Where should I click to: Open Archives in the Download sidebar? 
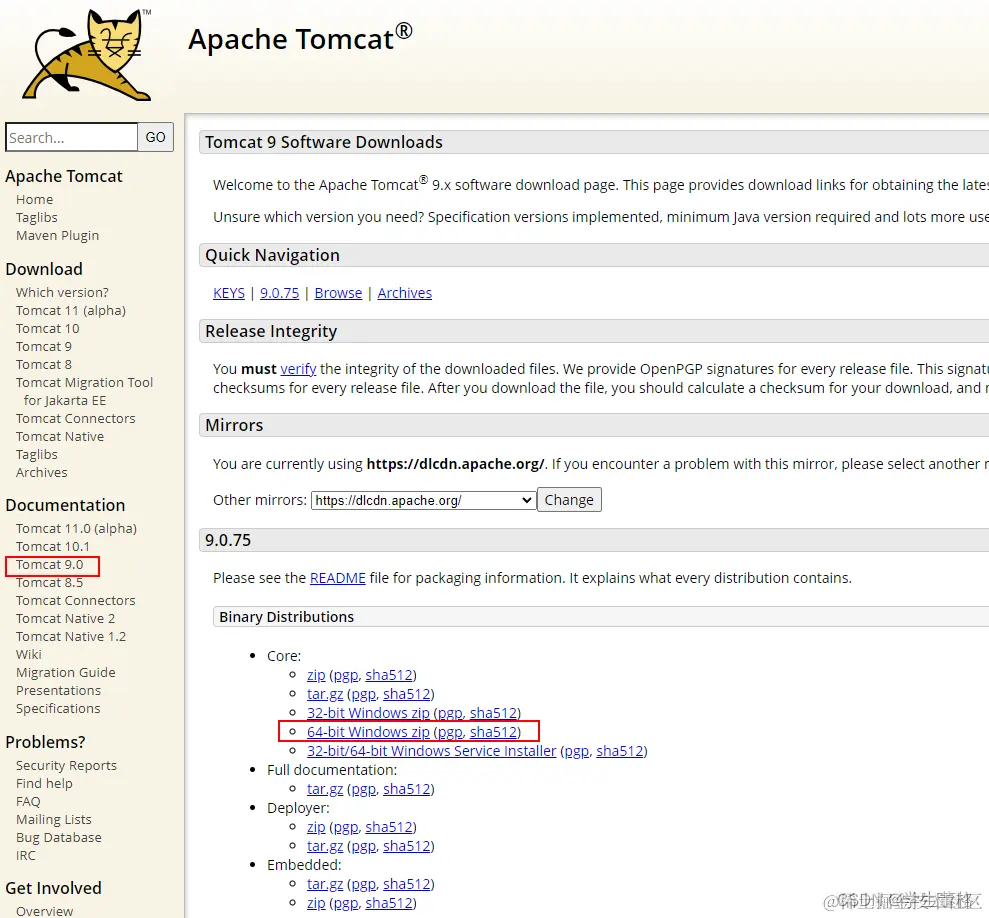[42, 472]
